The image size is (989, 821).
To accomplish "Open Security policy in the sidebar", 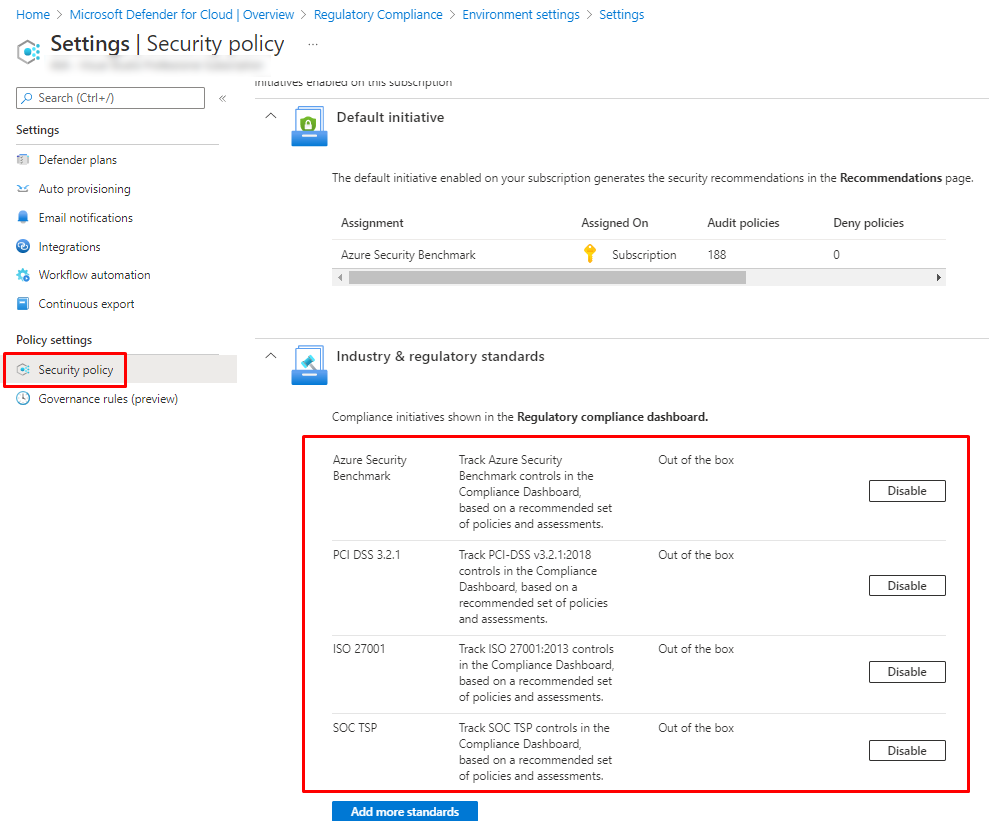I will pyautogui.click(x=75, y=370).
